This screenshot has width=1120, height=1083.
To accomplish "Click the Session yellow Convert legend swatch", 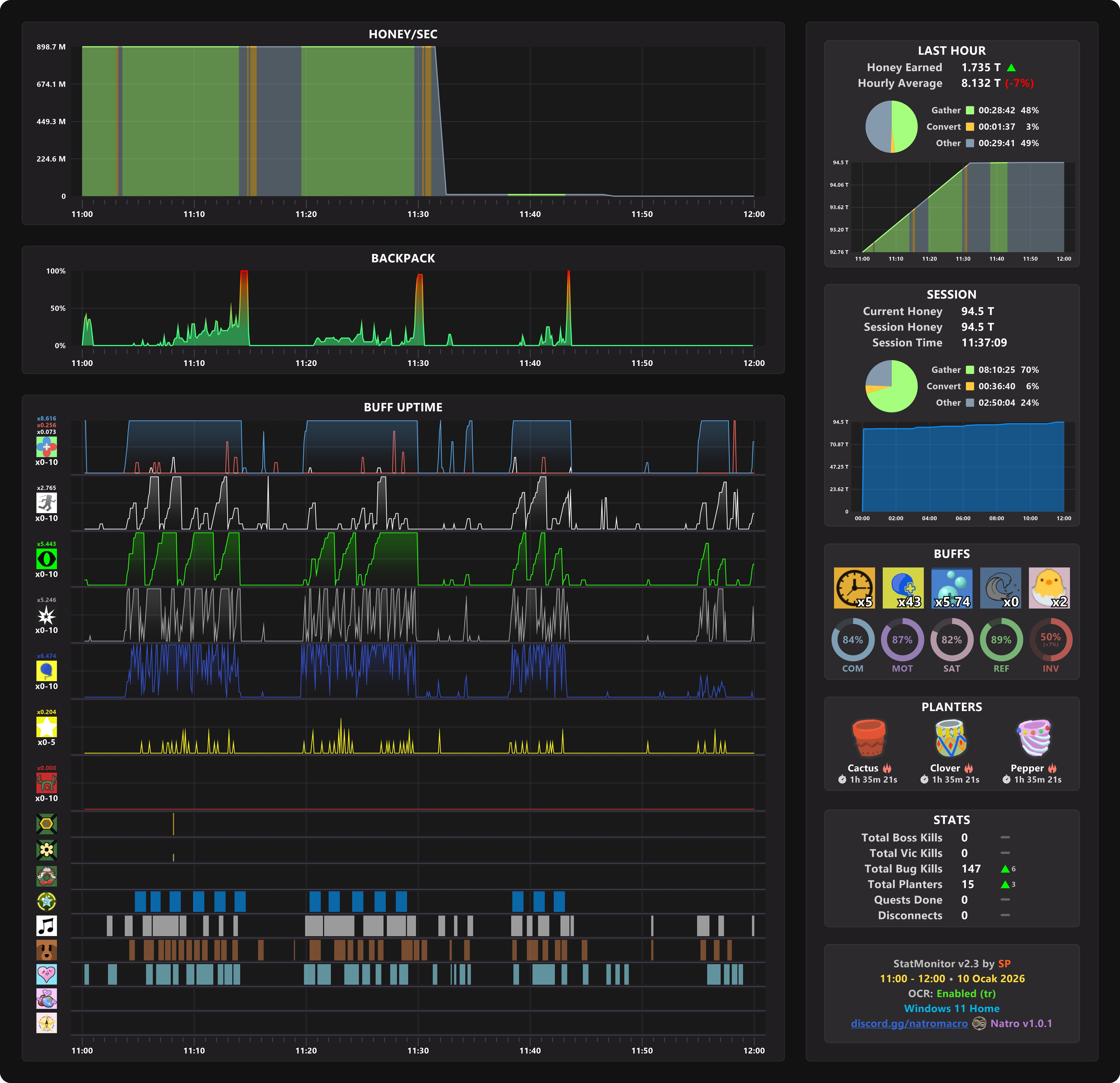I will (970, 386).
